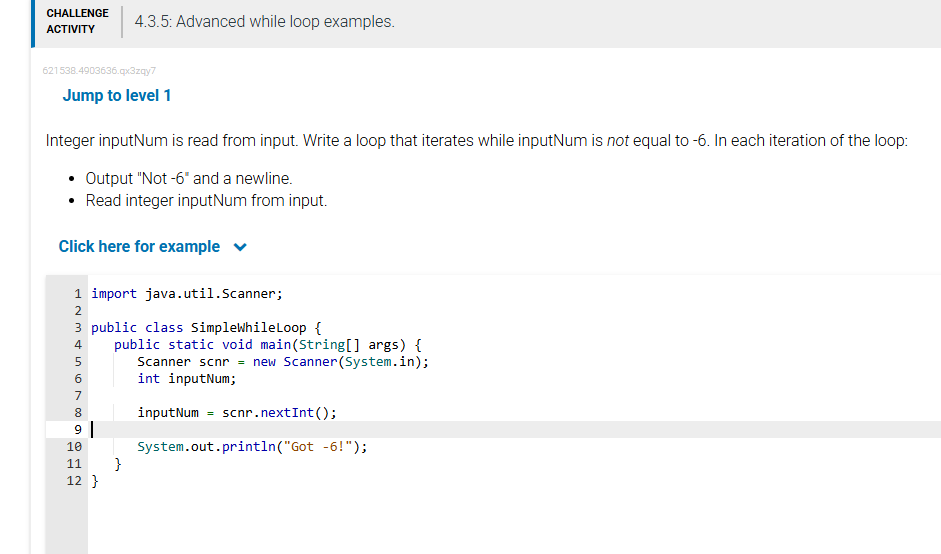
Task: Place cursor on empty code line 9
Action: [x=514, y=429]
